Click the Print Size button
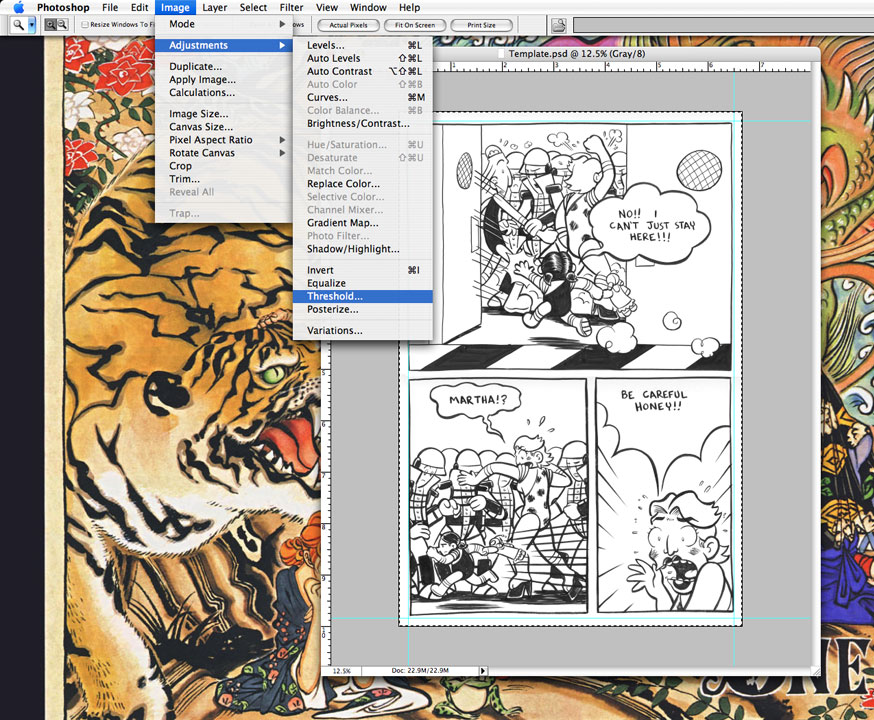The width and height of the screenshot is (874, 720). [x=481, y=25]
